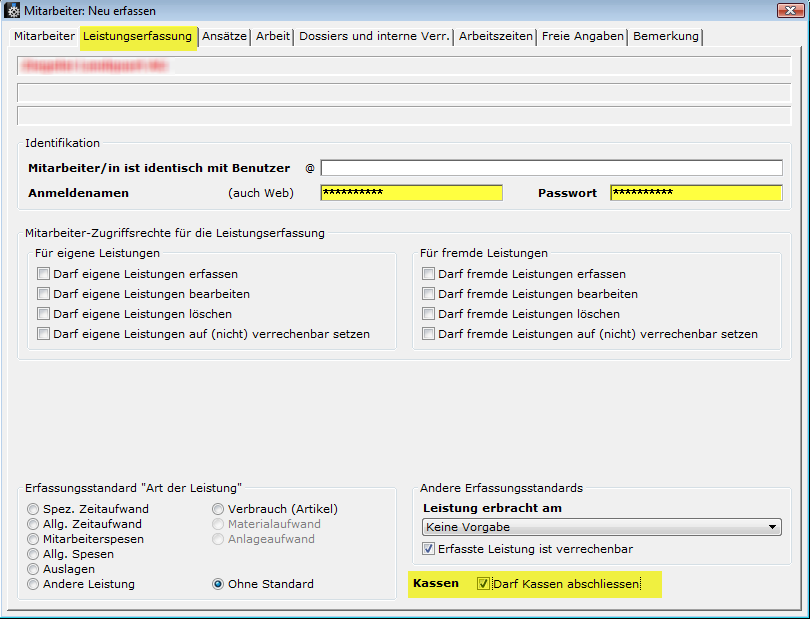The height and width of the screenshot is (619, 810).
Task: Check Darf fremde Leistungen löschen
Action: (x=428, y=314)
